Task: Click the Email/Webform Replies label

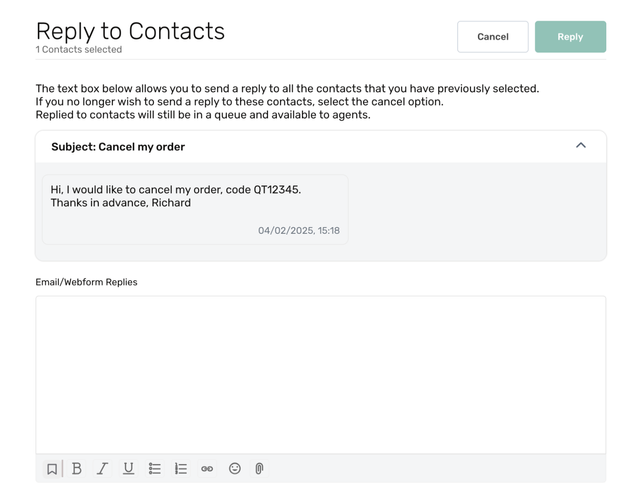Action: tap(86, 282)
